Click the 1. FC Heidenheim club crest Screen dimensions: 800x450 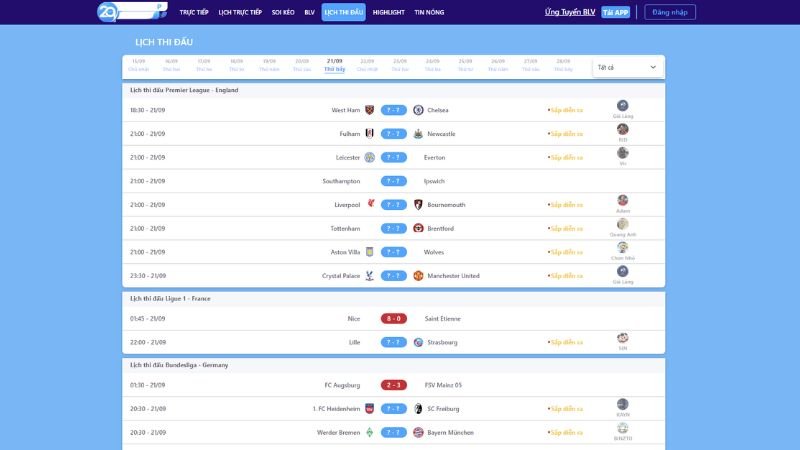(369, 409)
